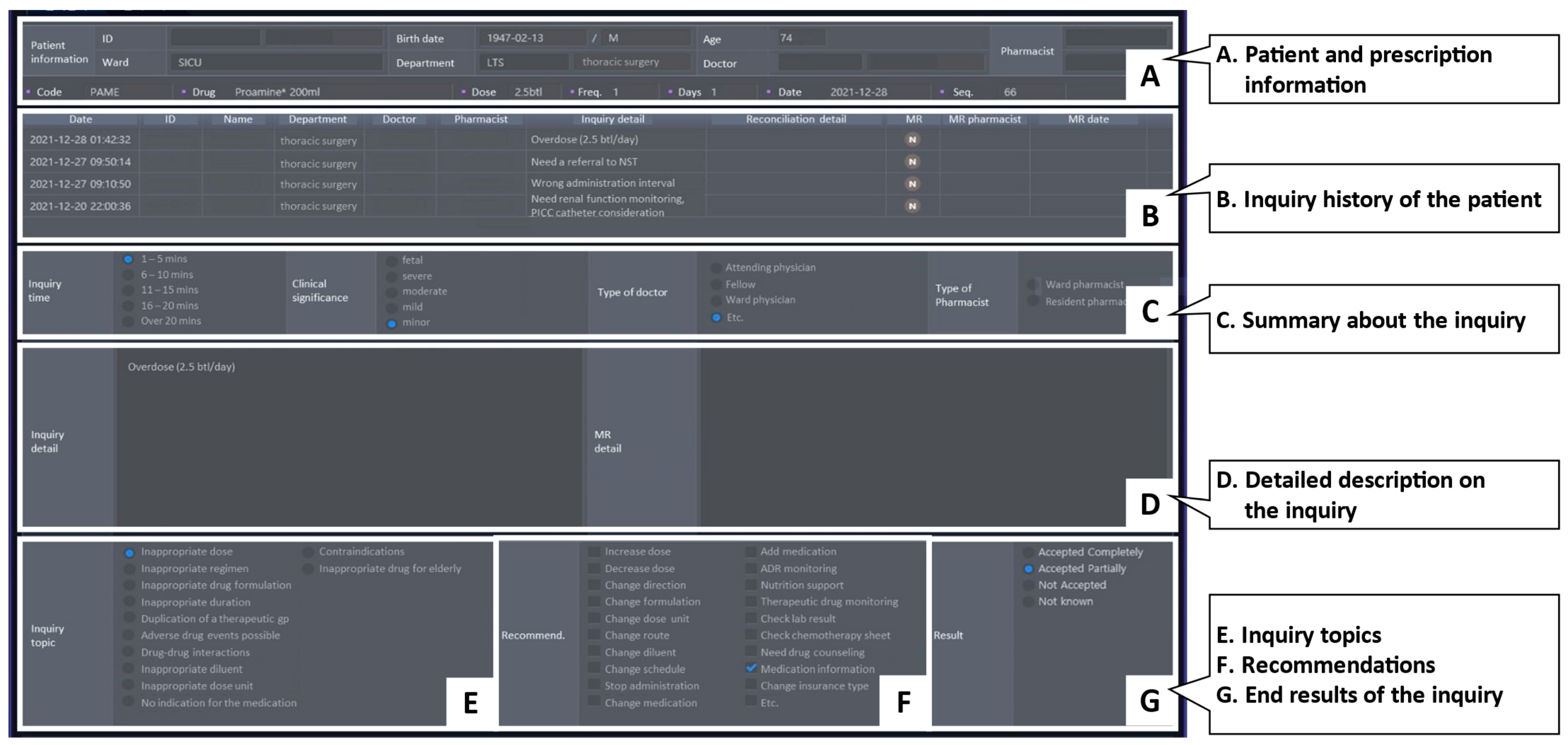Select Ward pharmacist option
Viewport: 1568px width, 745px height.
(x=1033, y=285)
